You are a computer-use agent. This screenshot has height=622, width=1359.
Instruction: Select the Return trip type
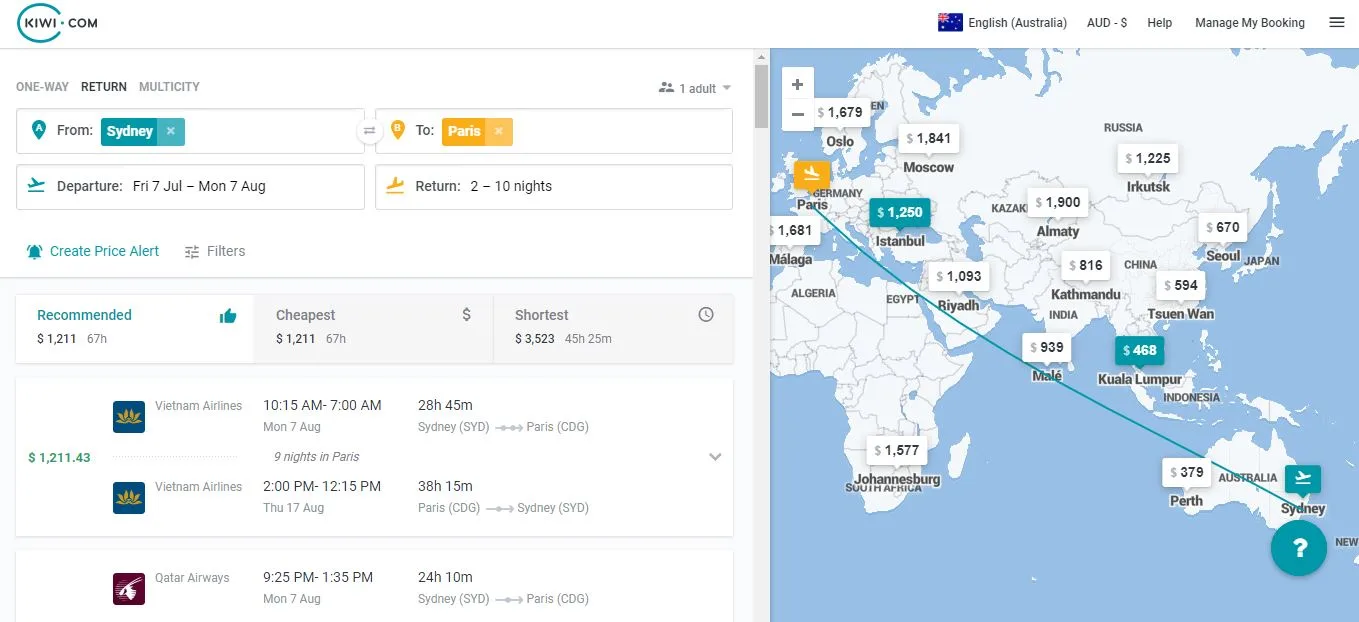[x=104, y=87]
